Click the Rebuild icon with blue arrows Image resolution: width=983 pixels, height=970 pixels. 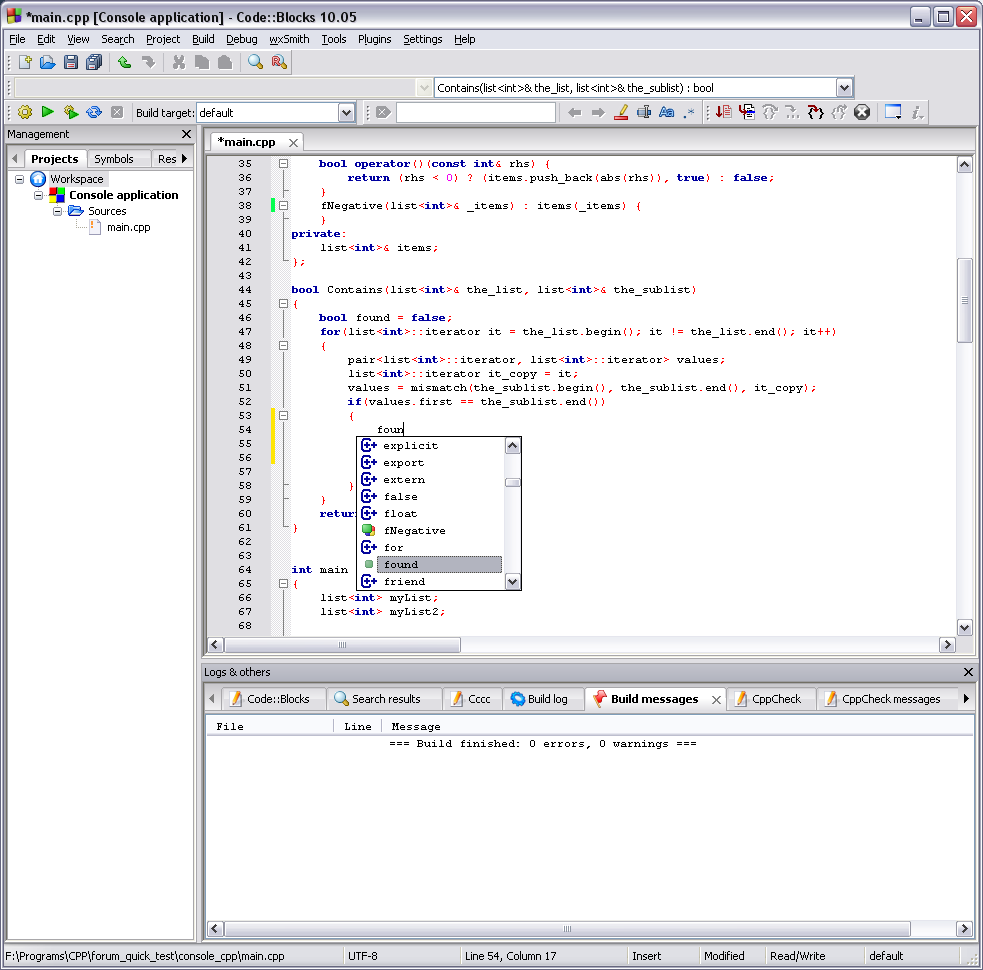pos(94,113)
